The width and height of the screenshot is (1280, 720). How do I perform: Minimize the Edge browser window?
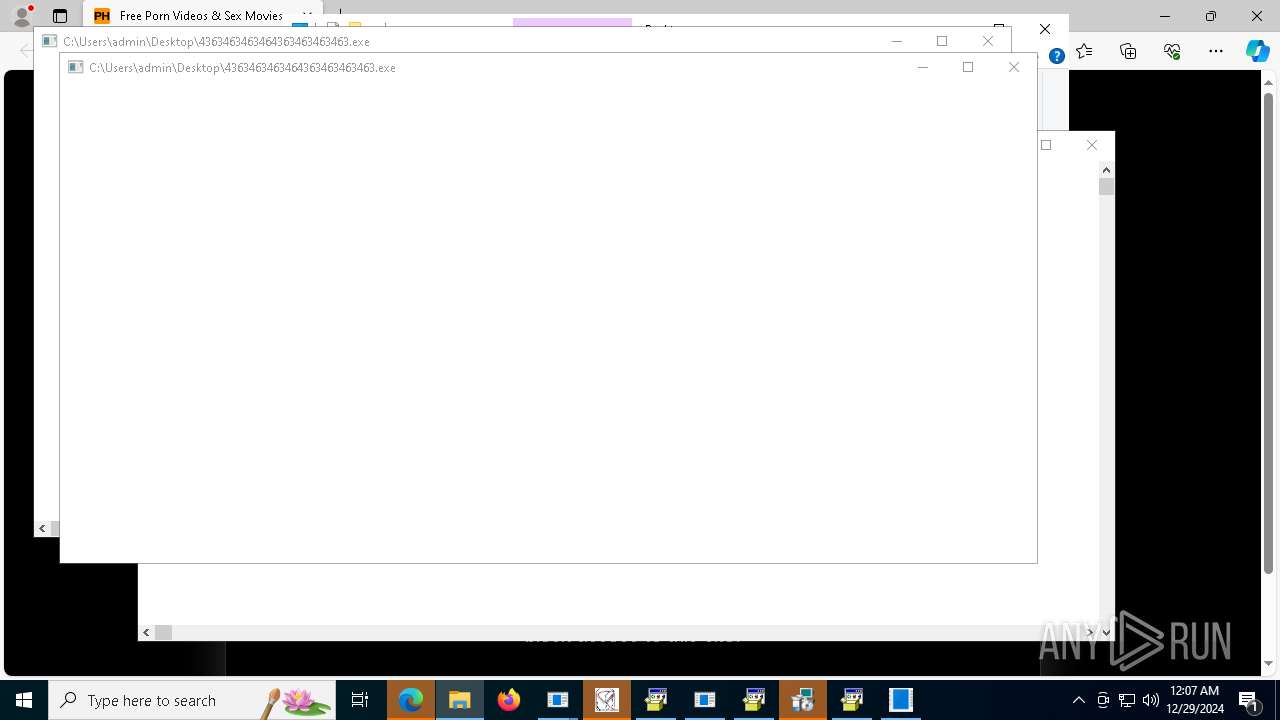(1165, 16)
